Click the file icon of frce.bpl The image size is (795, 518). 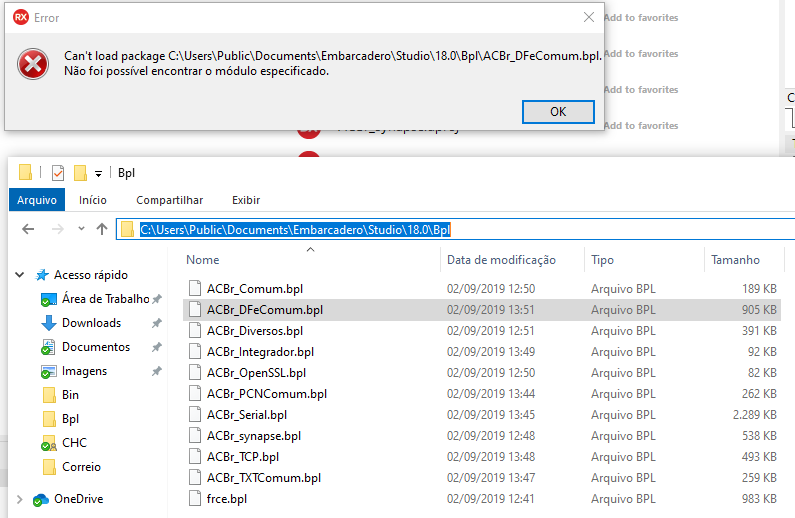(195, 499)
